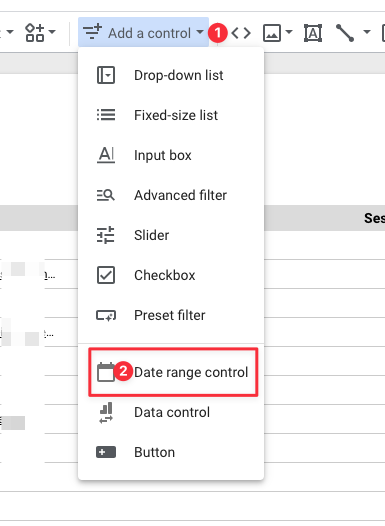Select the line drawing tool icon
The width and height of the screenshot is (385, 526).
(345, 33)
